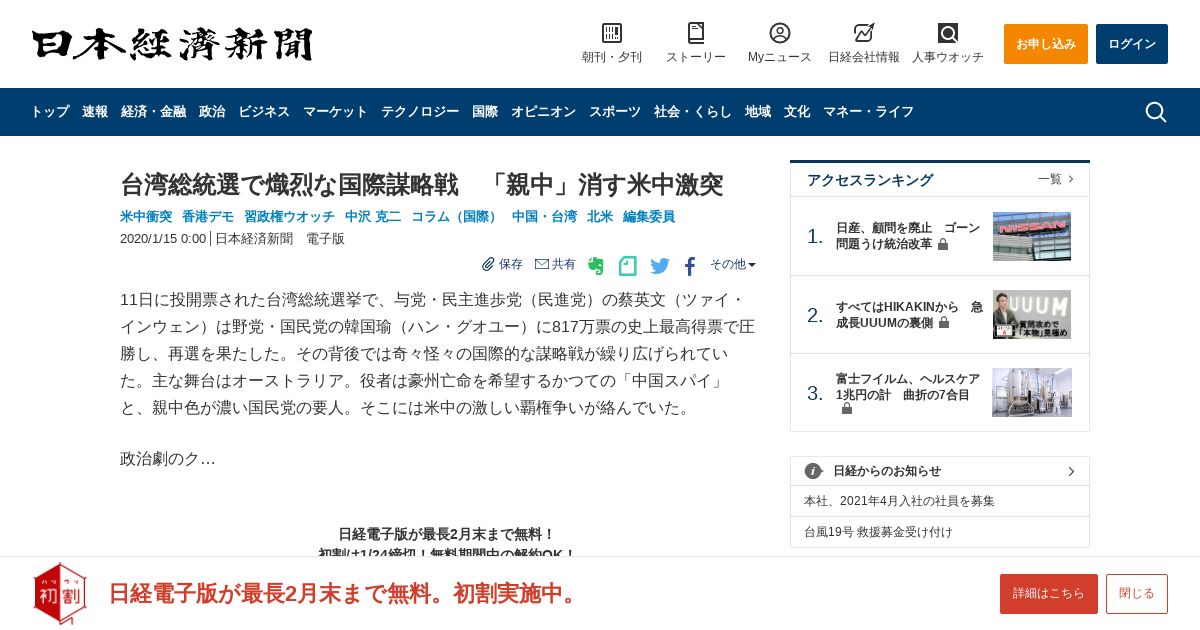Click the info icon beside 日経からのお知らせ
1200x630 pixels.
pos(813,471)
